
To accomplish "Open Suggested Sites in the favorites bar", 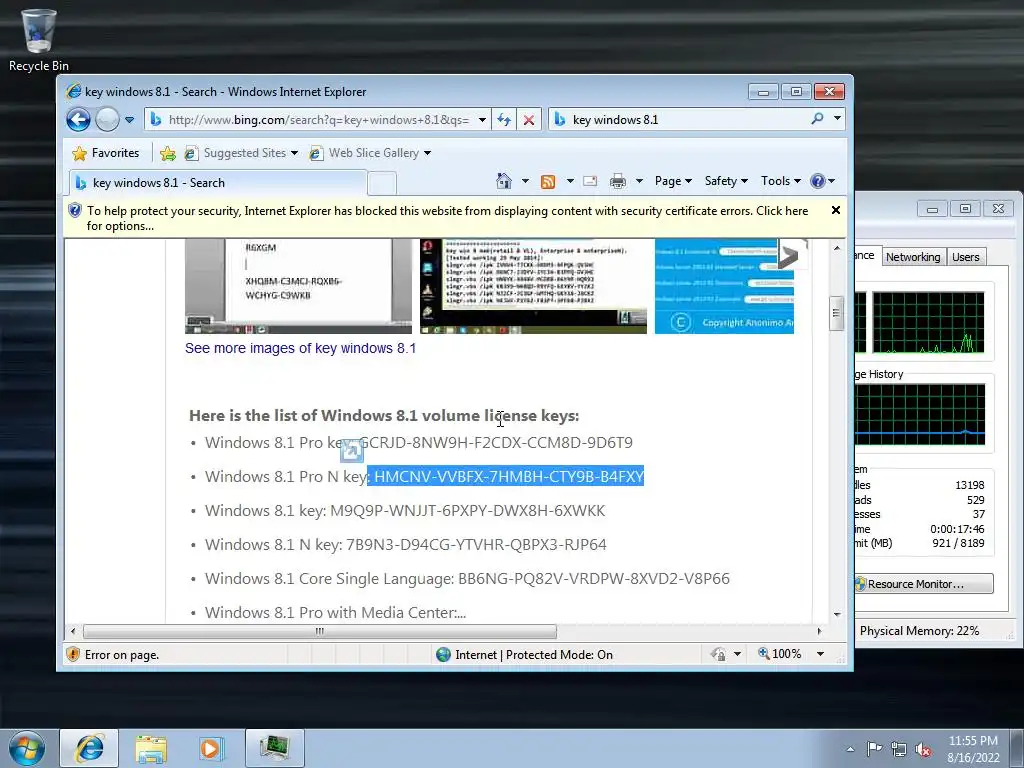I will click(240, 153).
